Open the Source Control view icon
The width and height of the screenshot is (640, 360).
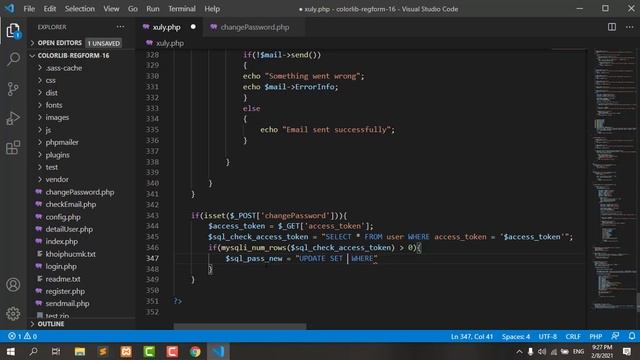coord(13,89)
